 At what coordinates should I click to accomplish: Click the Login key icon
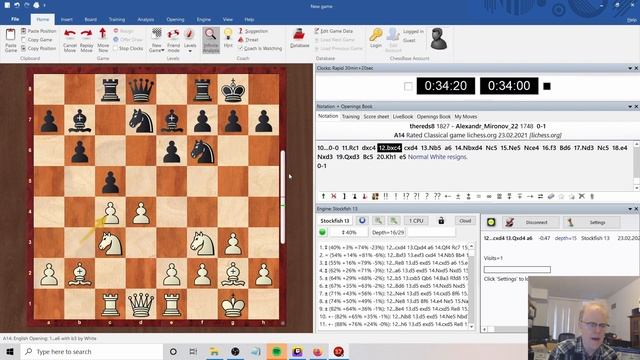coord(376,35)
